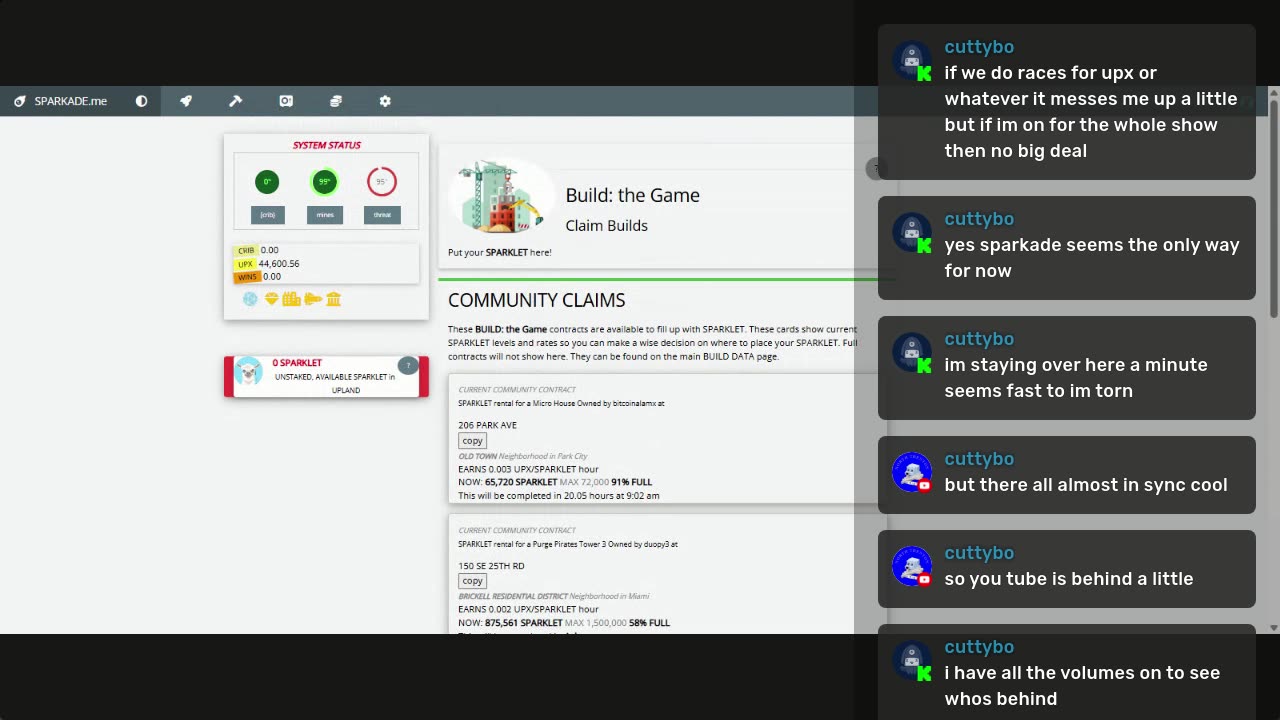The image size is (1280, 720).
Task: Click the yellow factory buildings icon
Action: coord(291,299)
